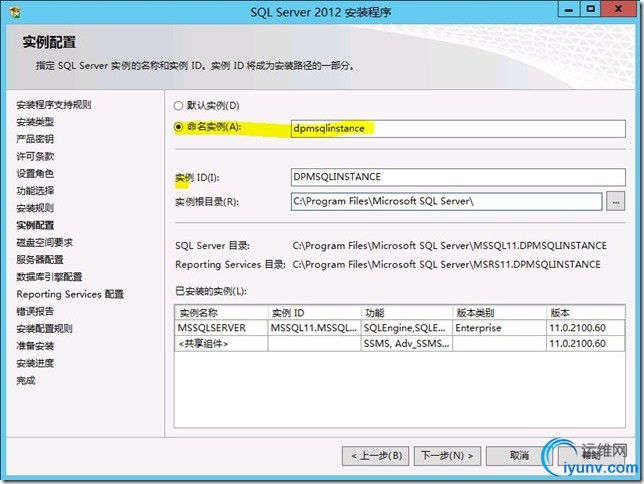Click the 版本 column header
Image resolution: width=644 pixels, height=484 pixels.
pyautogui.click(x=586, y=313)
